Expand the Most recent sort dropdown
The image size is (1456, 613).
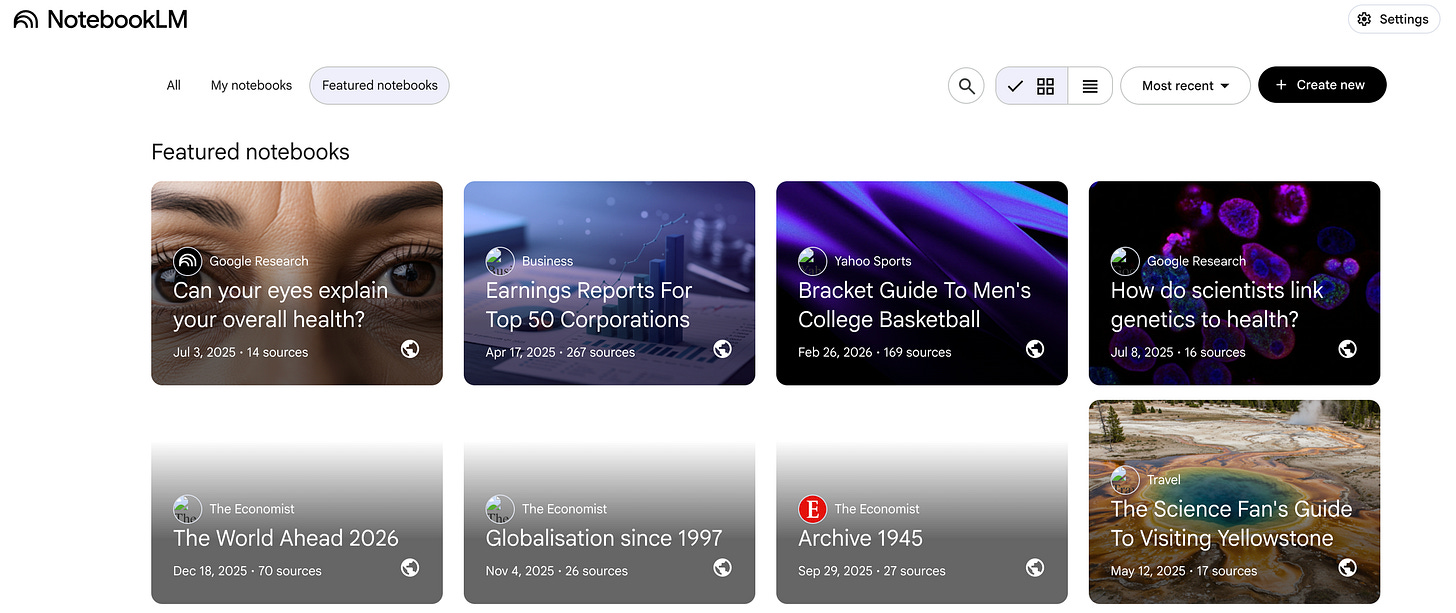click(x=1185, y=86)
